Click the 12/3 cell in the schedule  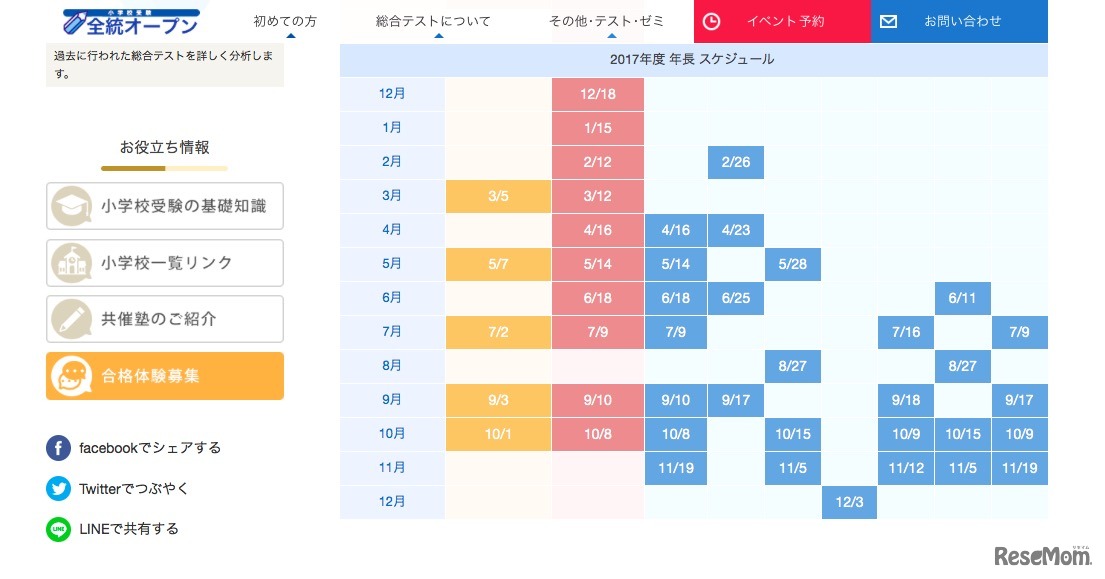coord(849,502)
